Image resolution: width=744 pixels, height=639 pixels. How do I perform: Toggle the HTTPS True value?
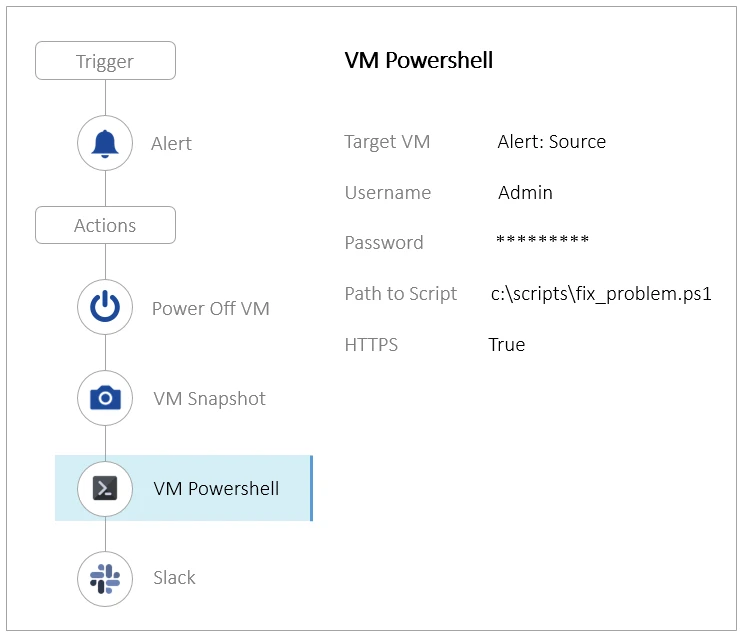(506, 345)
